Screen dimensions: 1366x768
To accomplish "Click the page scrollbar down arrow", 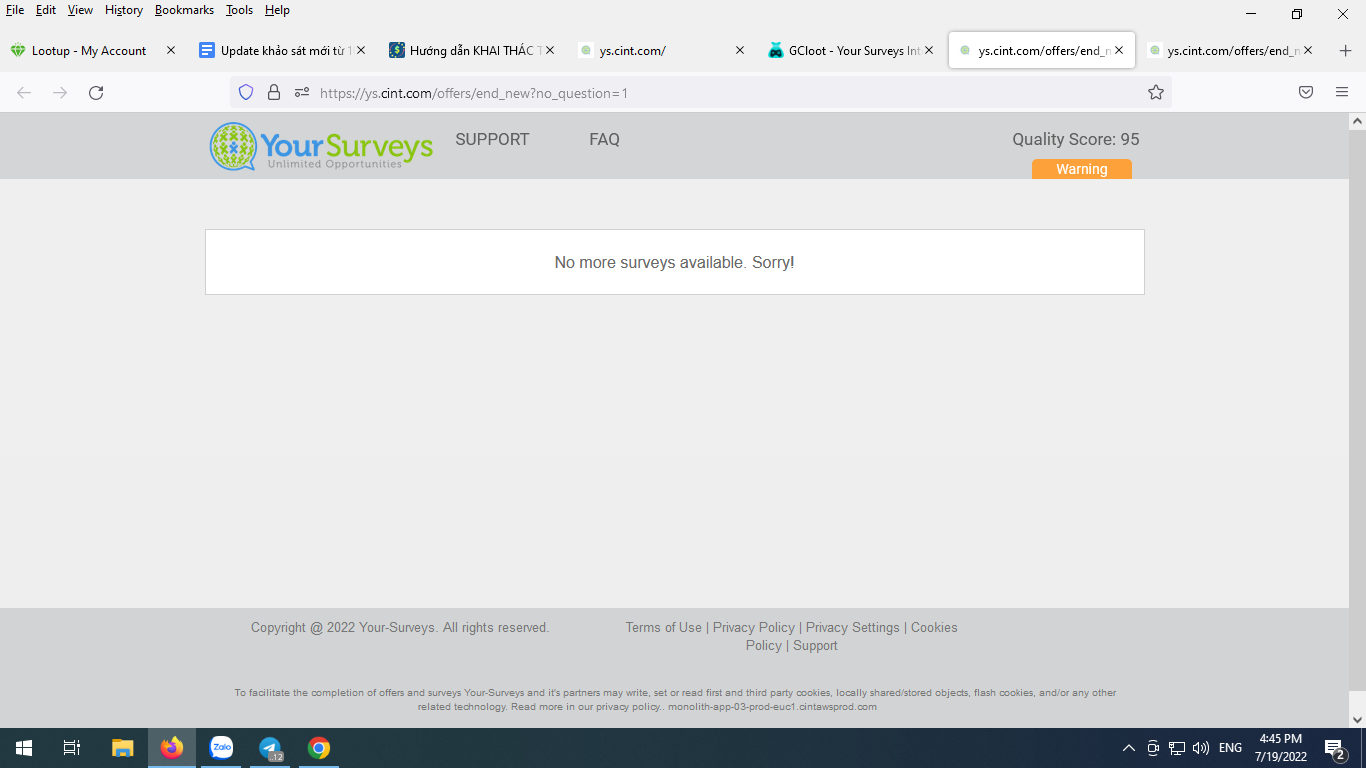I will (x=1357, y=719).
